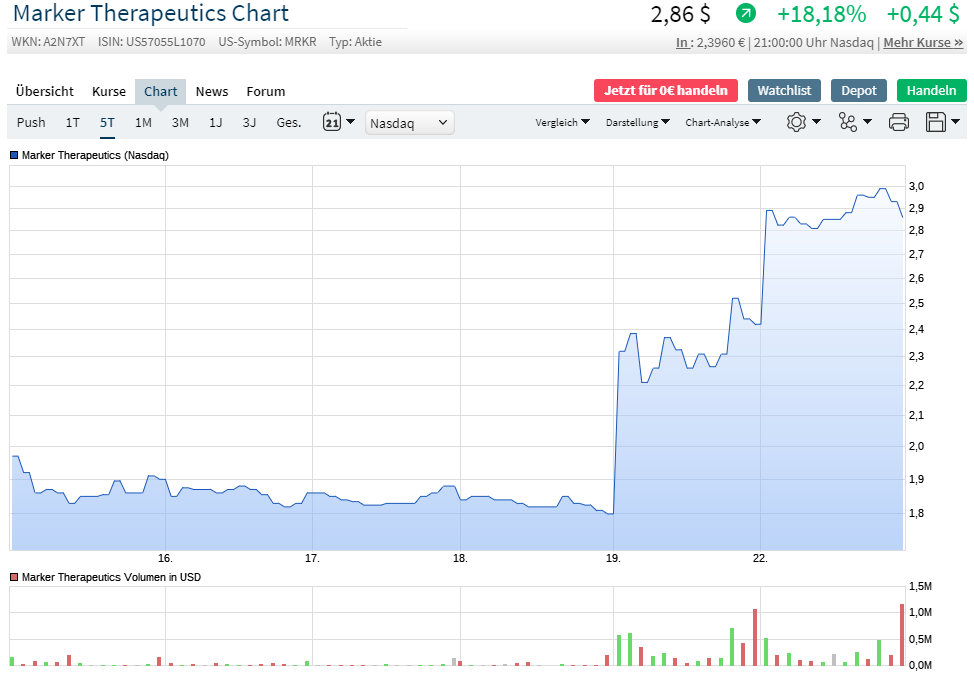This screenshot has width=974, height=678.
Task: Save the chart via disk icon
Action: (x=936, y=121)
